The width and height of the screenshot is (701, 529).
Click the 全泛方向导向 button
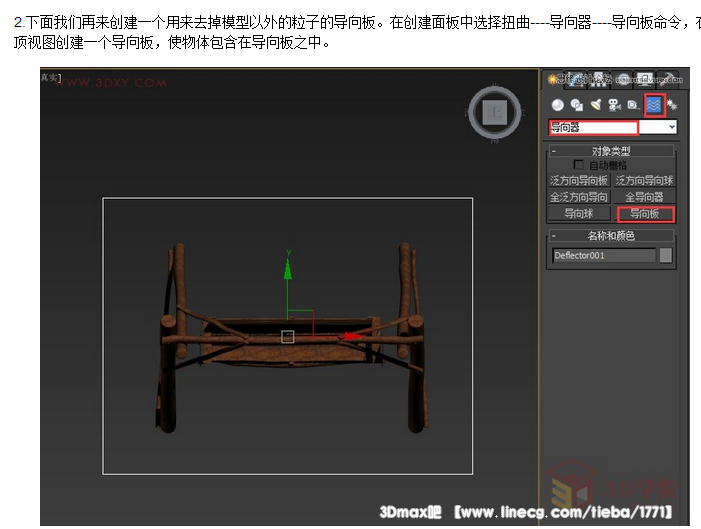pos(579,197)
